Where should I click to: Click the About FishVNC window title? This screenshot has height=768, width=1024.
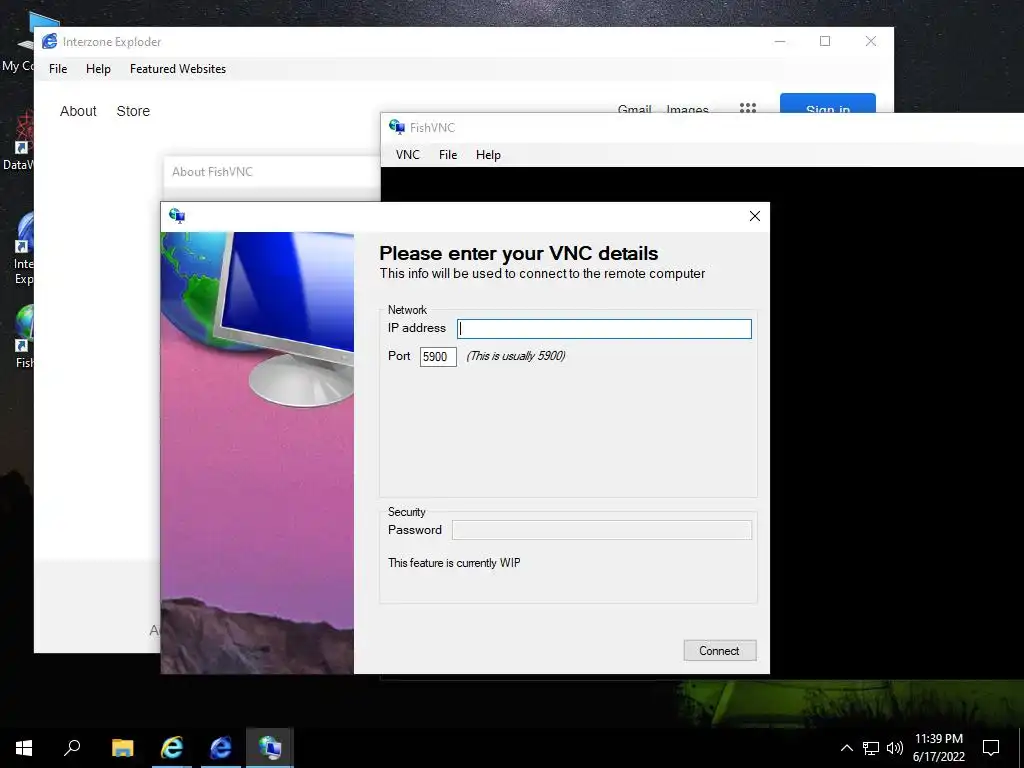tap(212, 172)
